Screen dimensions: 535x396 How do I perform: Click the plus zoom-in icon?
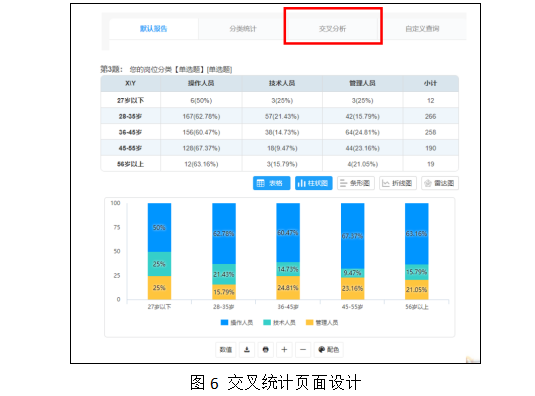[x=284, y=350]
